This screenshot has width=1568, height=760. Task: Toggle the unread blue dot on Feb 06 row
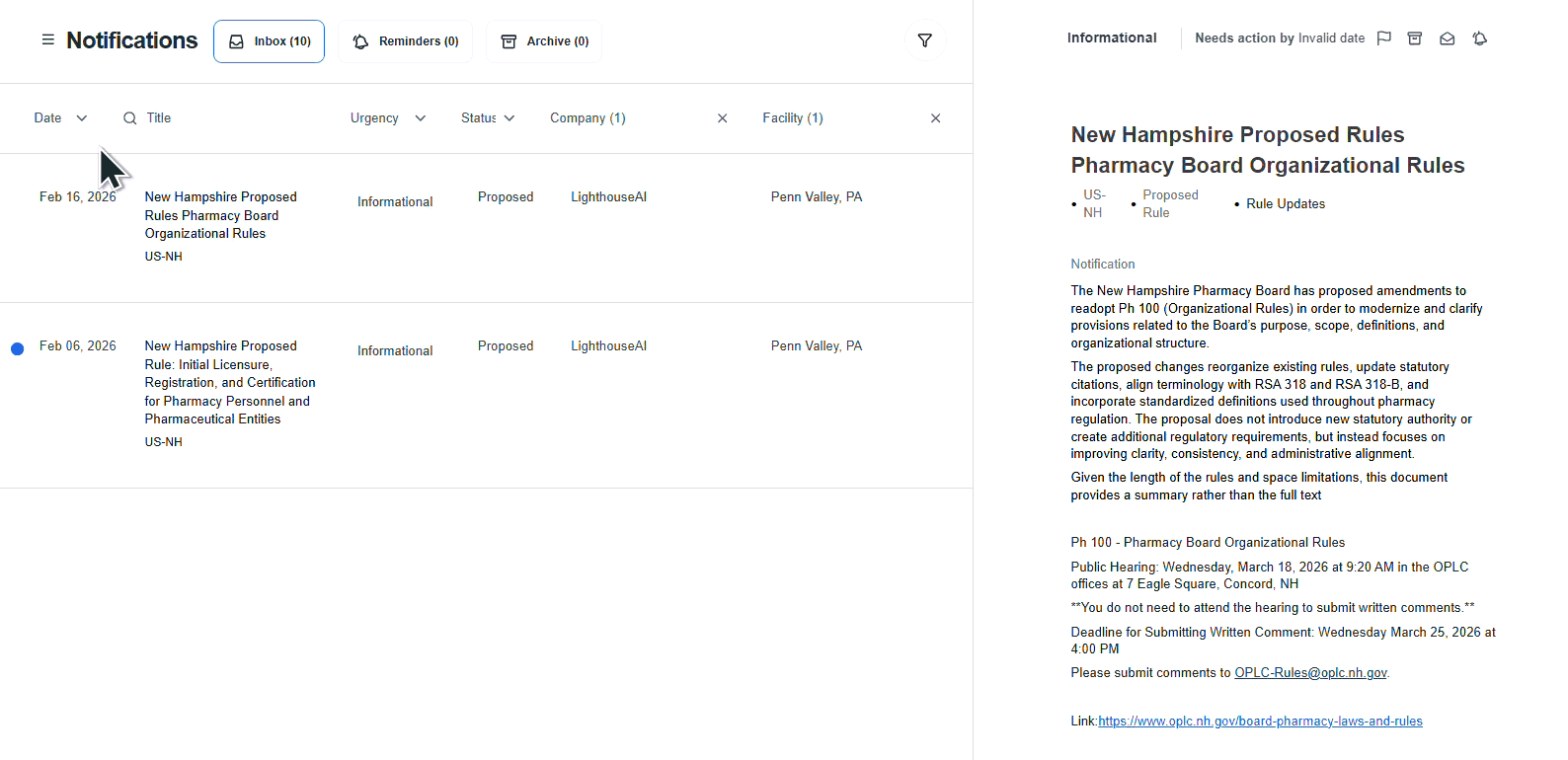17,348
